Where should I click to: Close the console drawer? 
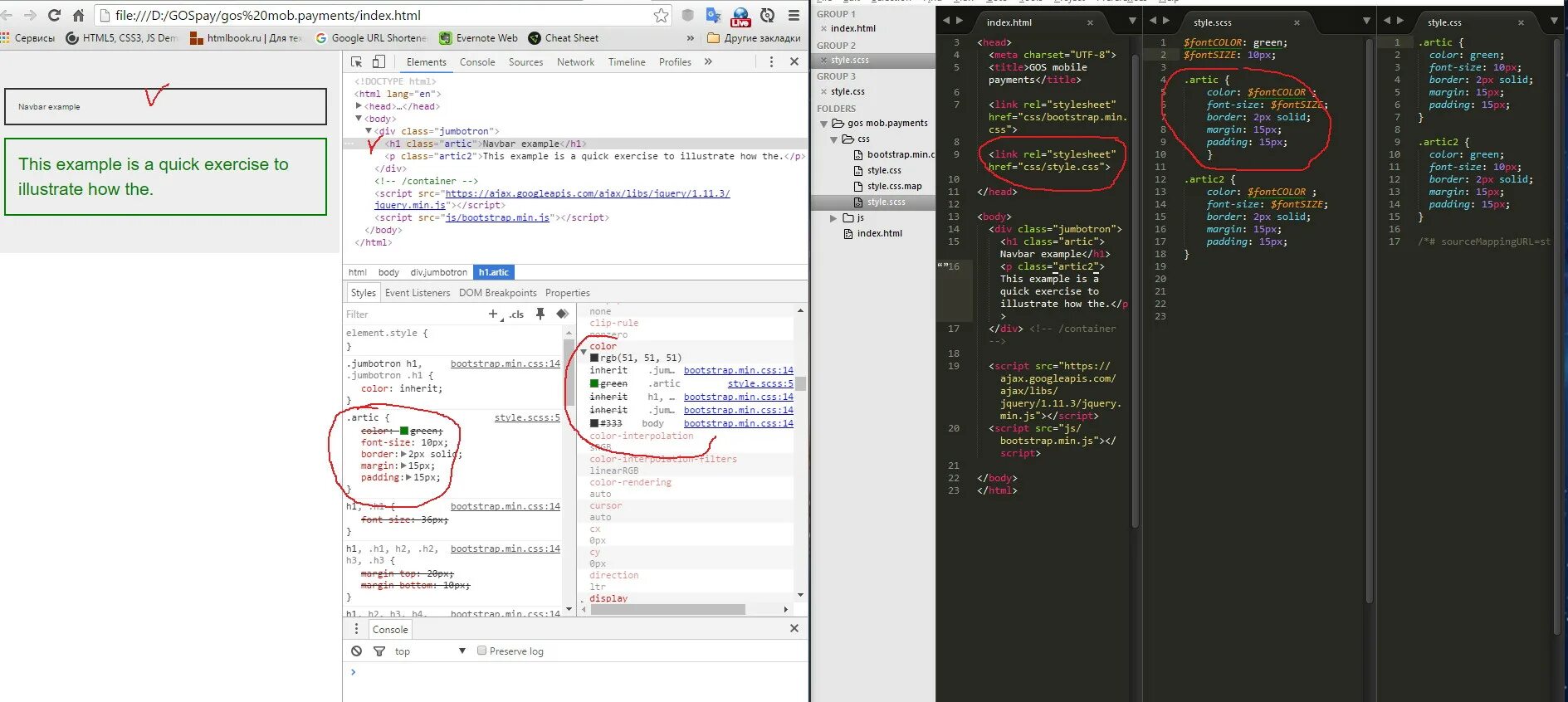[794, 628]
